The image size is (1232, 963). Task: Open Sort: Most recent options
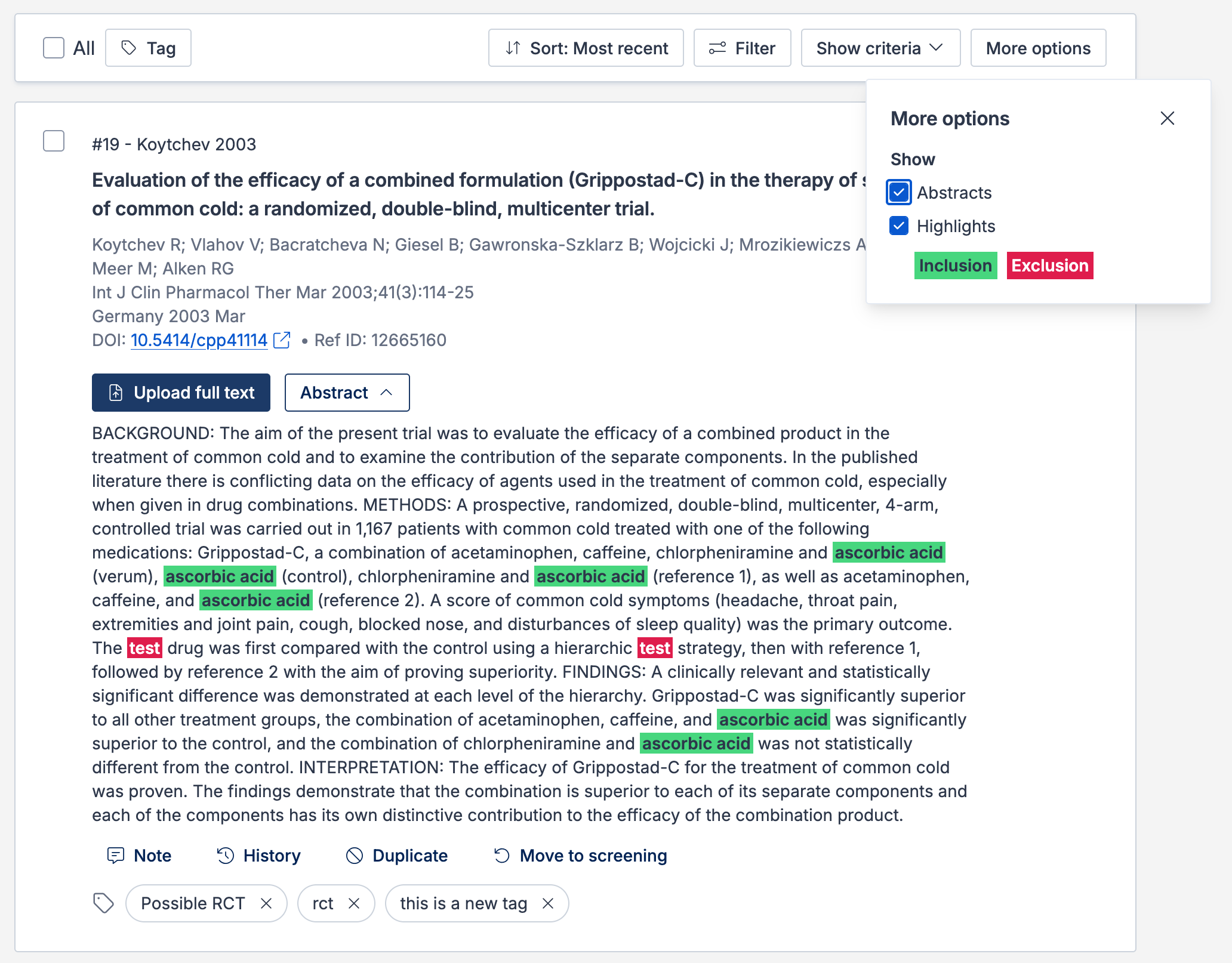586,48
